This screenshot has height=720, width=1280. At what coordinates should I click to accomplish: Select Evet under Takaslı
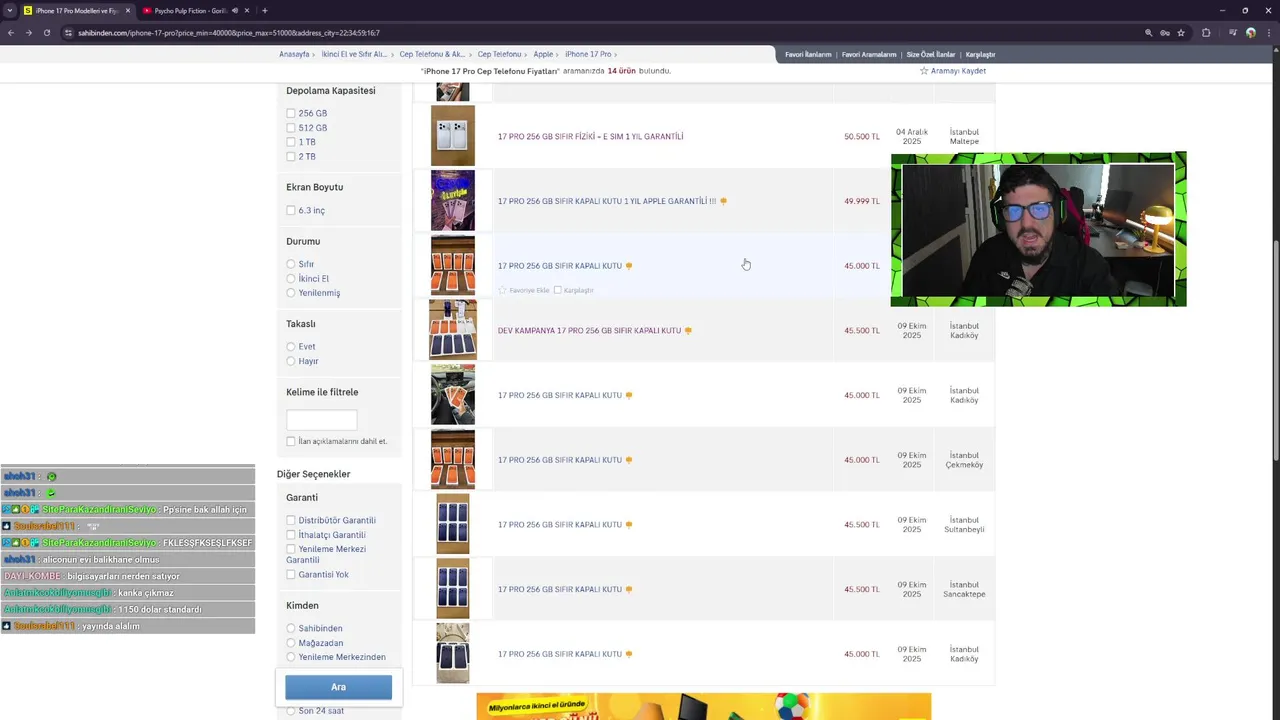coord(291,347)
